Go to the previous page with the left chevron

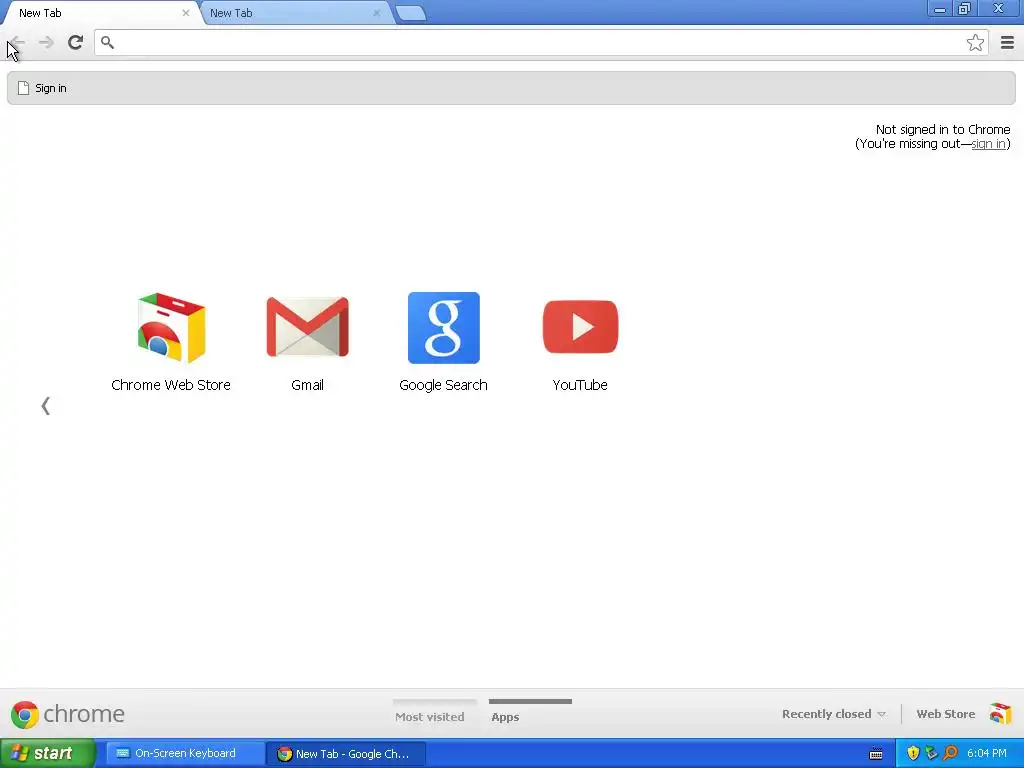[45, 406]
